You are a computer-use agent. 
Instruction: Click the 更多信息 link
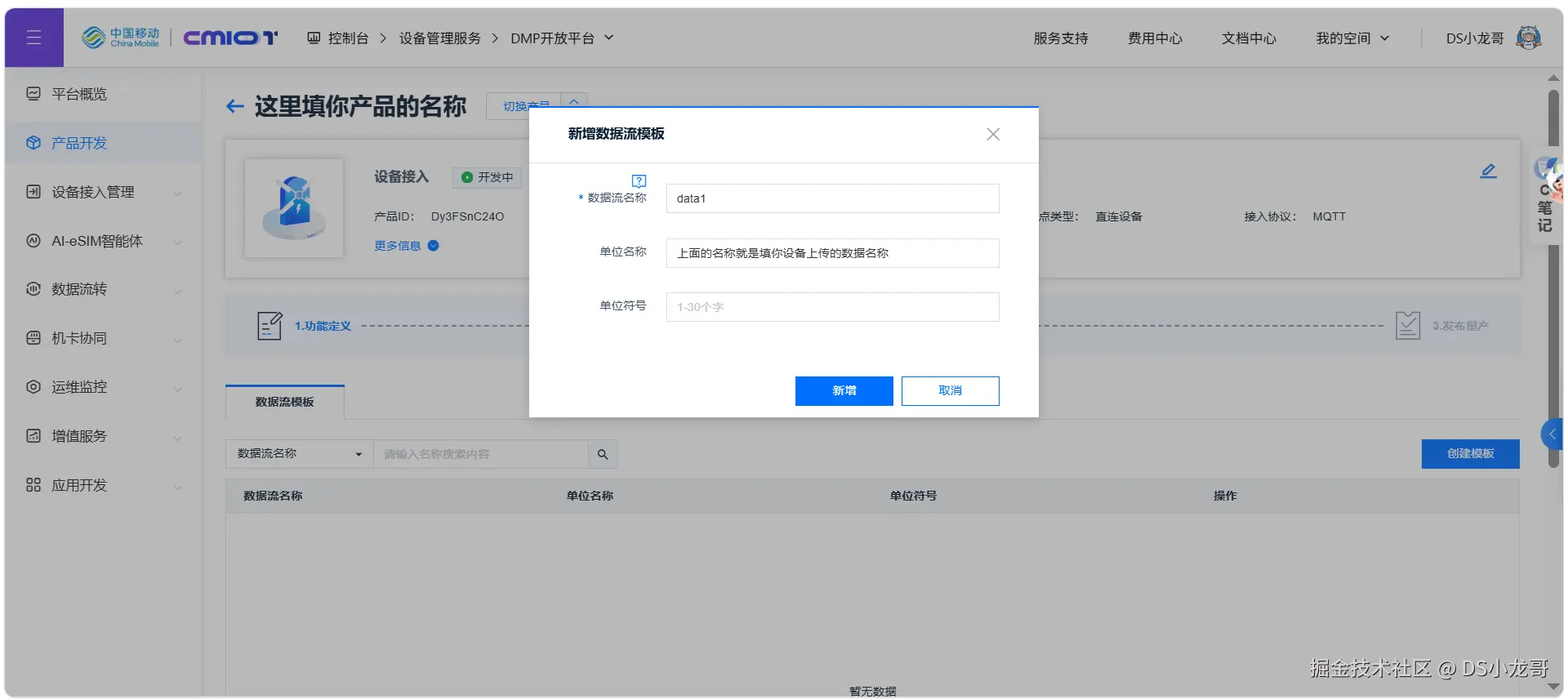pyautogui.click(x=407, y=246)
